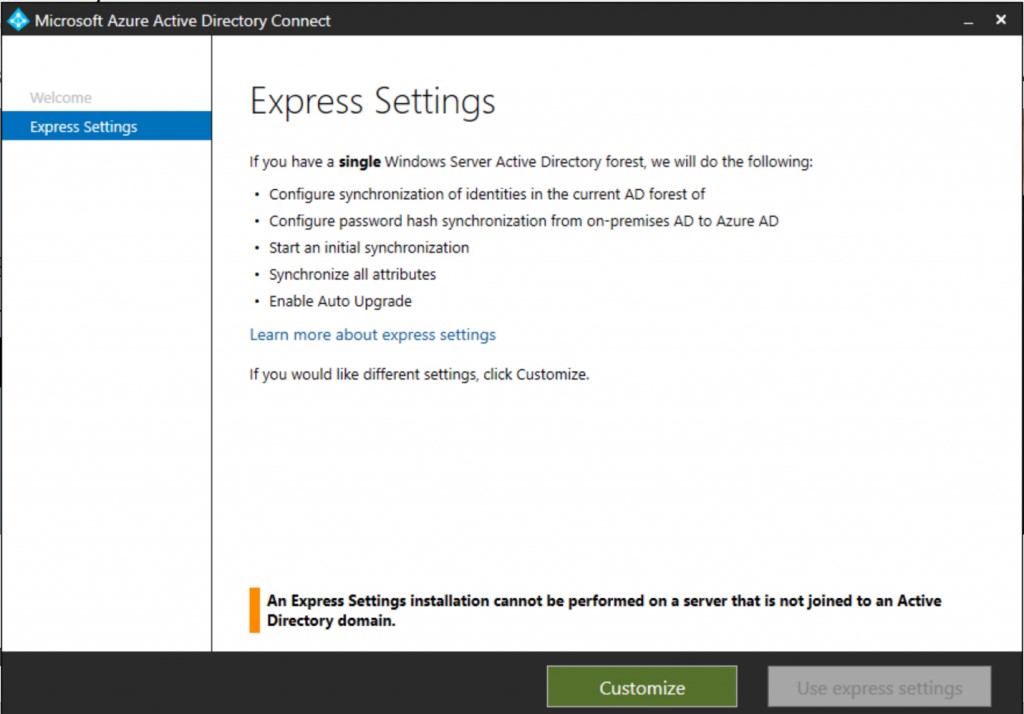Image resolution: width=1024 pixels, height=714 pixels.
Task: Click the orange warning indicator bar
Action: coord(255,610)
